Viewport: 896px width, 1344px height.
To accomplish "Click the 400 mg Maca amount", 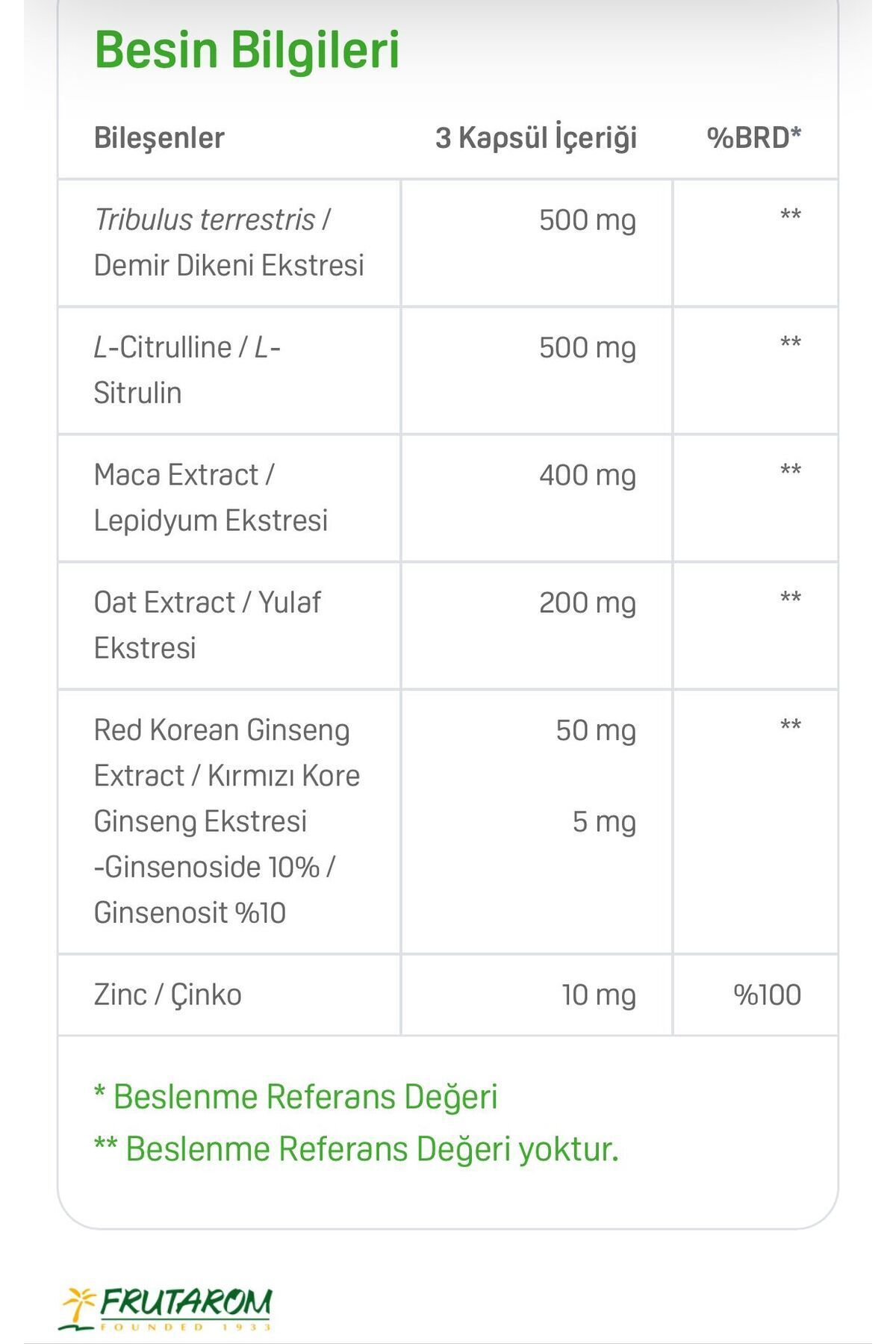I will coord(588,476).
